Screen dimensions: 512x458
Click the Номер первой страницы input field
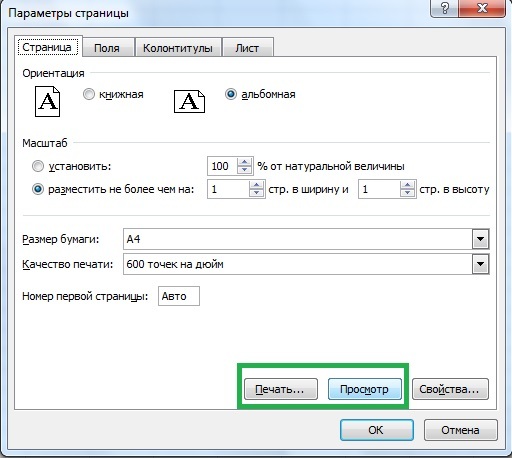[x=179, y=296]
